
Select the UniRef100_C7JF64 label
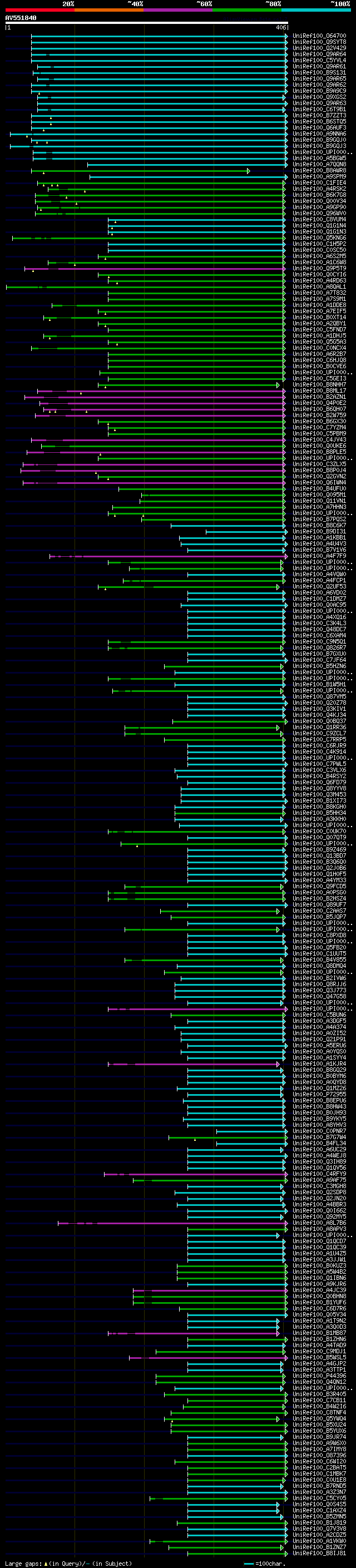[x=319, y=660]
